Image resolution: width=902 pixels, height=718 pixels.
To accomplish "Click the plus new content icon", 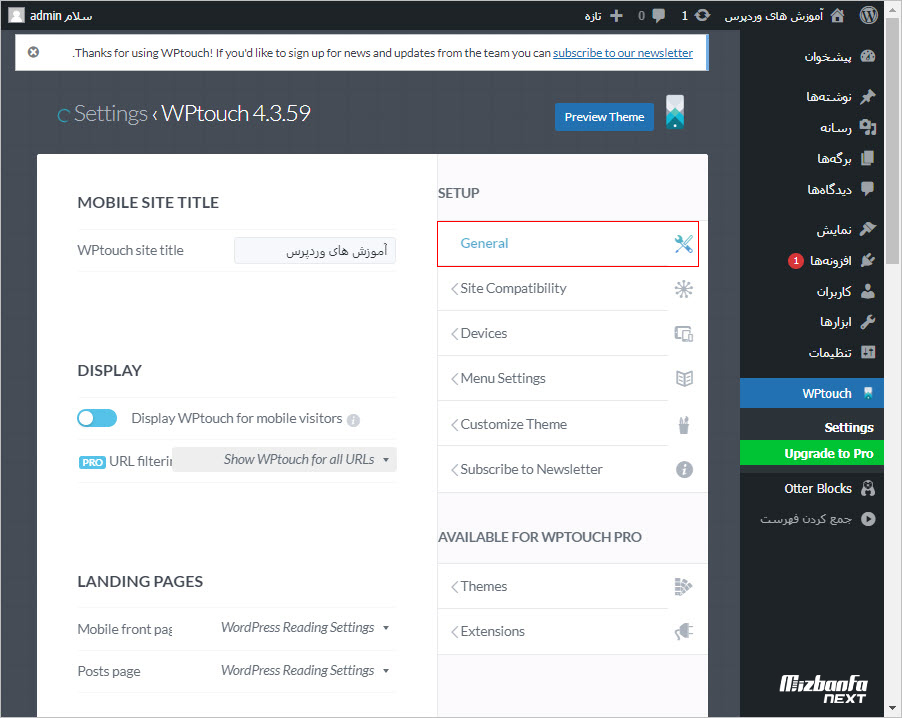I will pyautogui.click(x=616, y=16).
